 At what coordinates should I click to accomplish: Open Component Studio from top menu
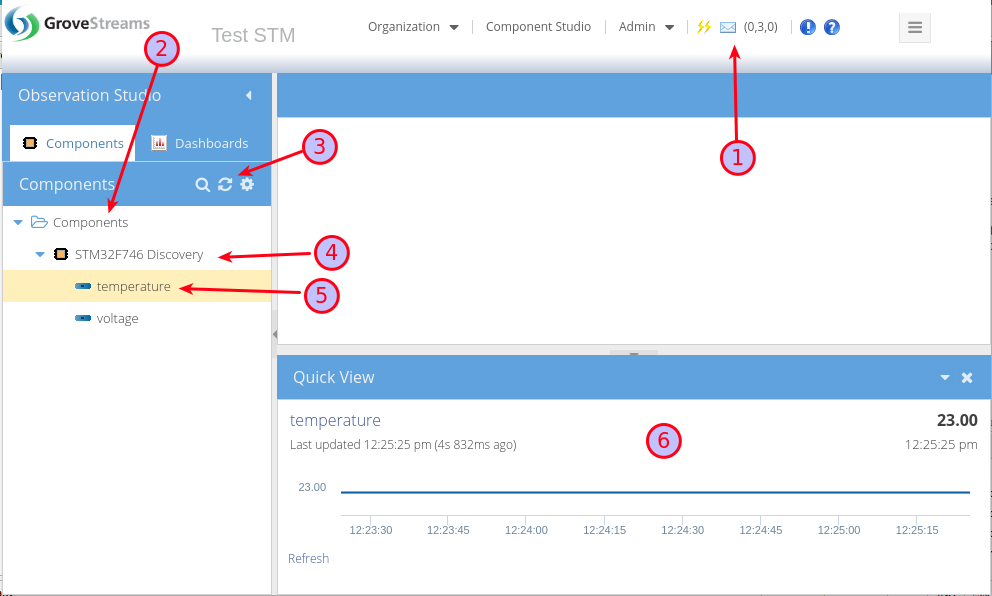tap(538, 27)
